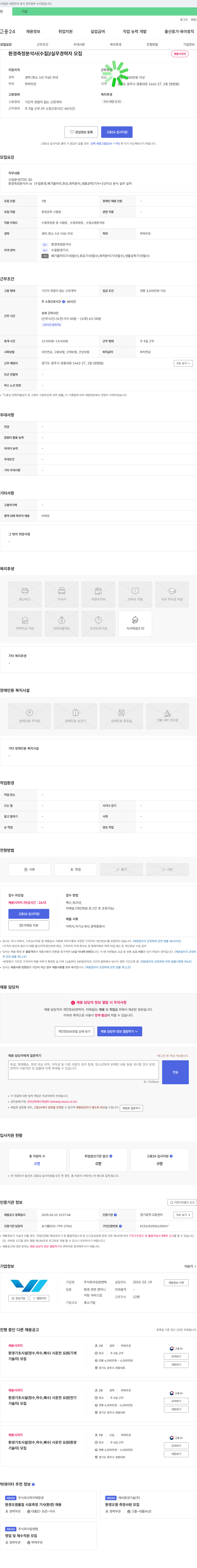
Task: Click the 고용24 logo
Action: click(7, 32)
